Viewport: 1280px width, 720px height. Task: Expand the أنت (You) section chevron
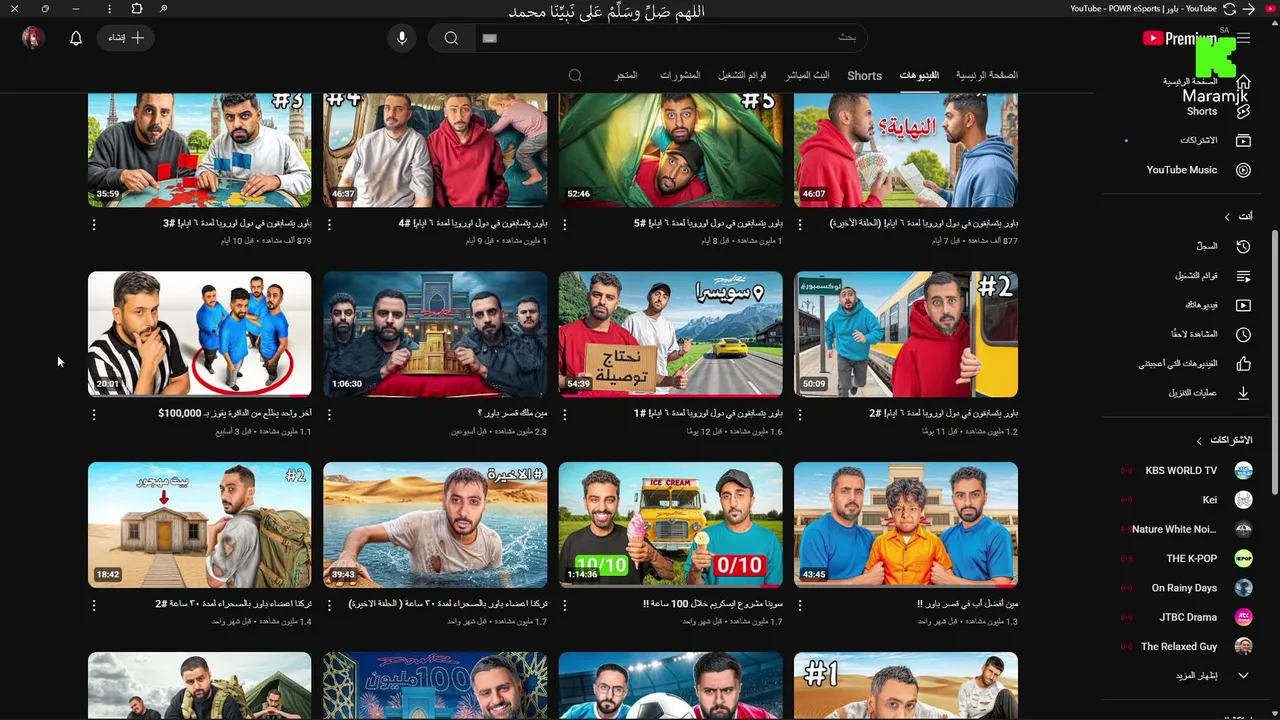(x=1227, y=216)
